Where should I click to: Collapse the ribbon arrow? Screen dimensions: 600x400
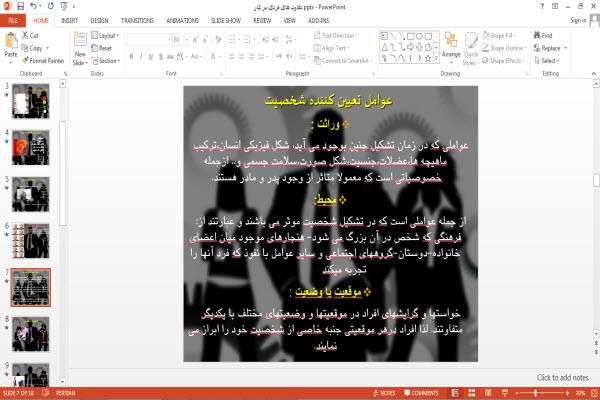coord(593,73)
